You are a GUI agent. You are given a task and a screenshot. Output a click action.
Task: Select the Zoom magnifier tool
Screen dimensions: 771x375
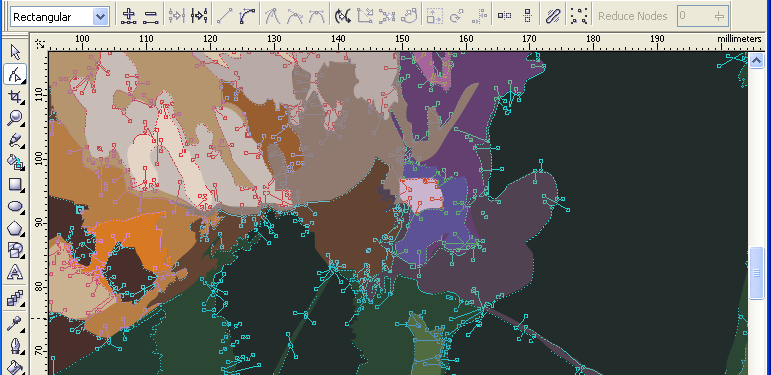(15, 118)
